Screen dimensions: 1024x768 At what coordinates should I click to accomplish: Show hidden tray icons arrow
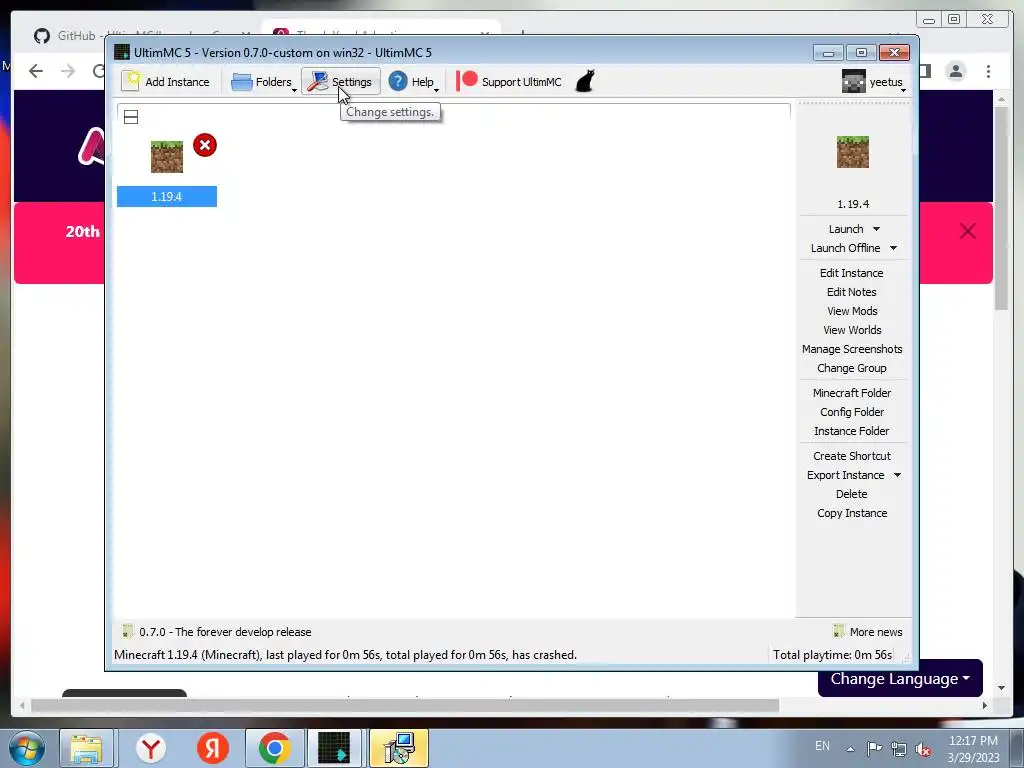850,749
